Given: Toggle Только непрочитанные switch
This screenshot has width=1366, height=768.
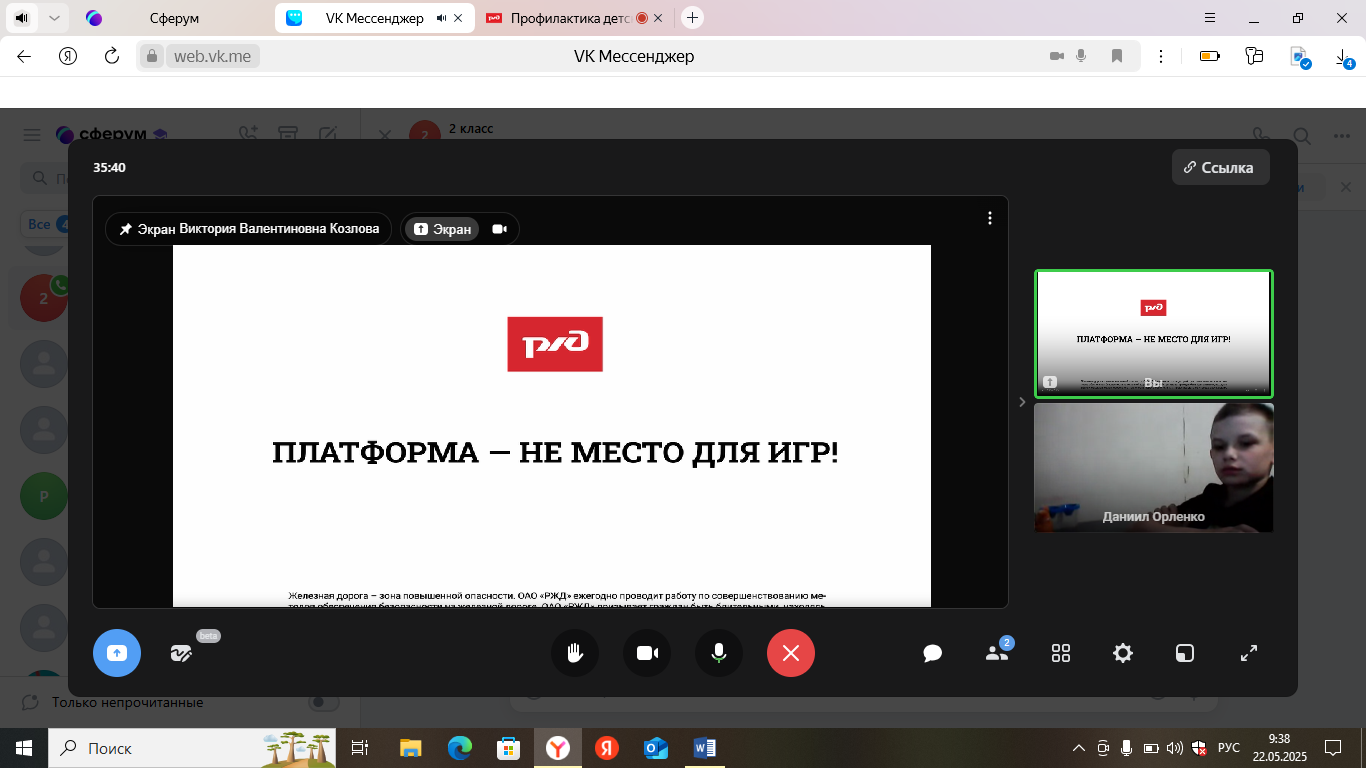Looking at the screenshot, I should [x=324, y=702].
